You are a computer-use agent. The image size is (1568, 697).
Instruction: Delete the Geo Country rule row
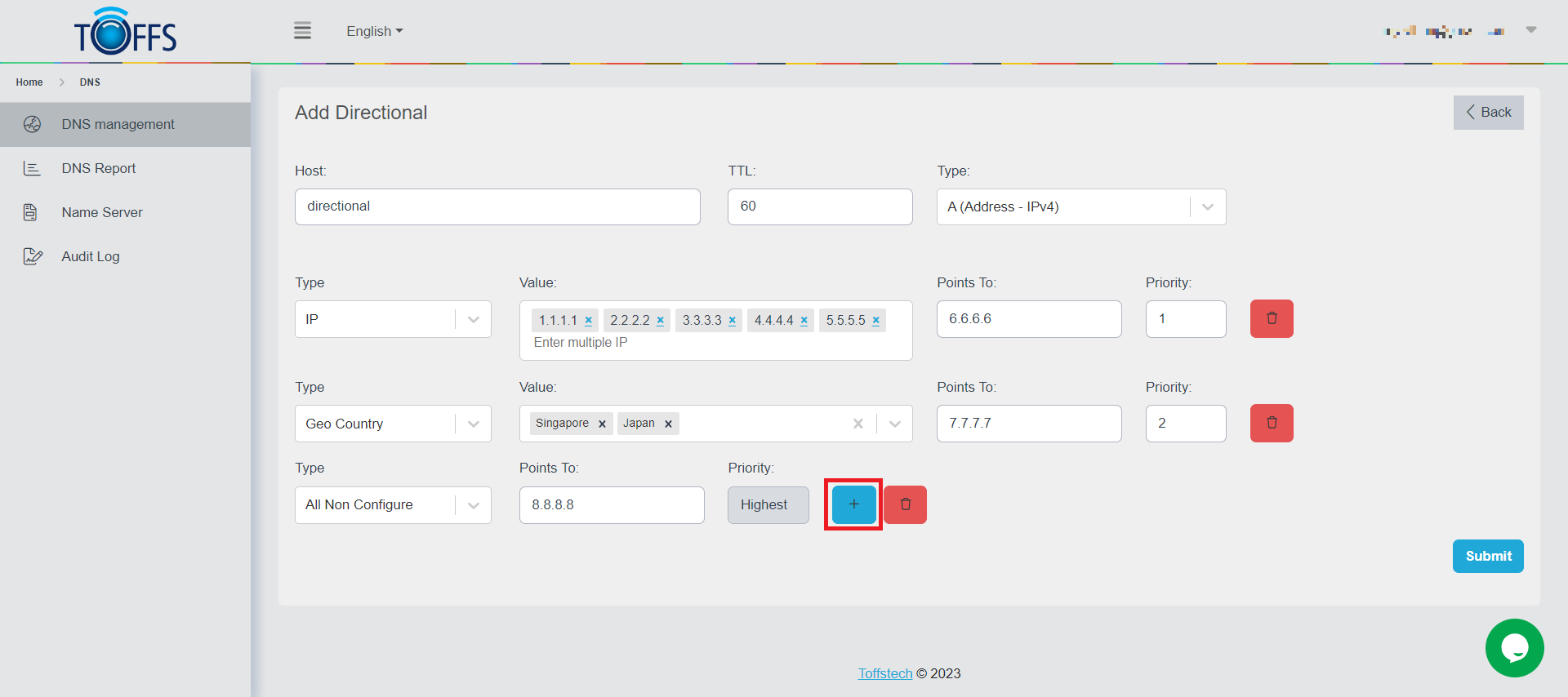1271,423
